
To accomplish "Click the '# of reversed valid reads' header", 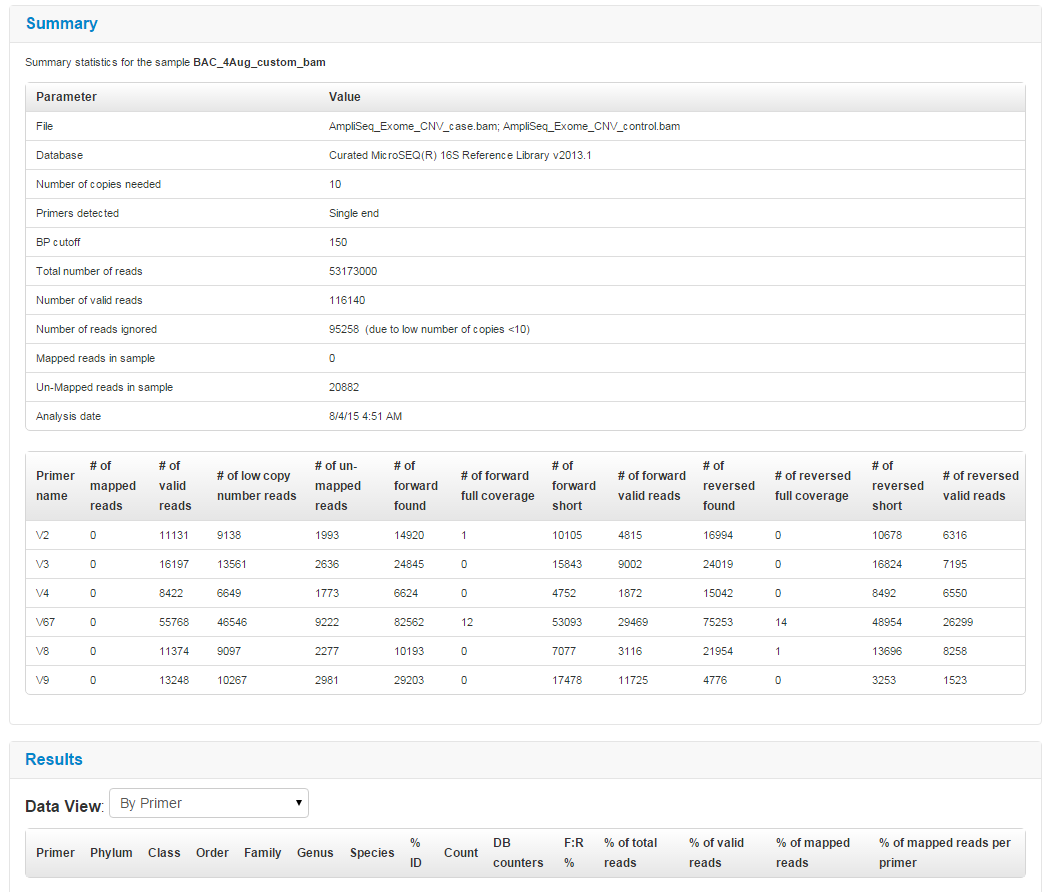I will 980,486.
